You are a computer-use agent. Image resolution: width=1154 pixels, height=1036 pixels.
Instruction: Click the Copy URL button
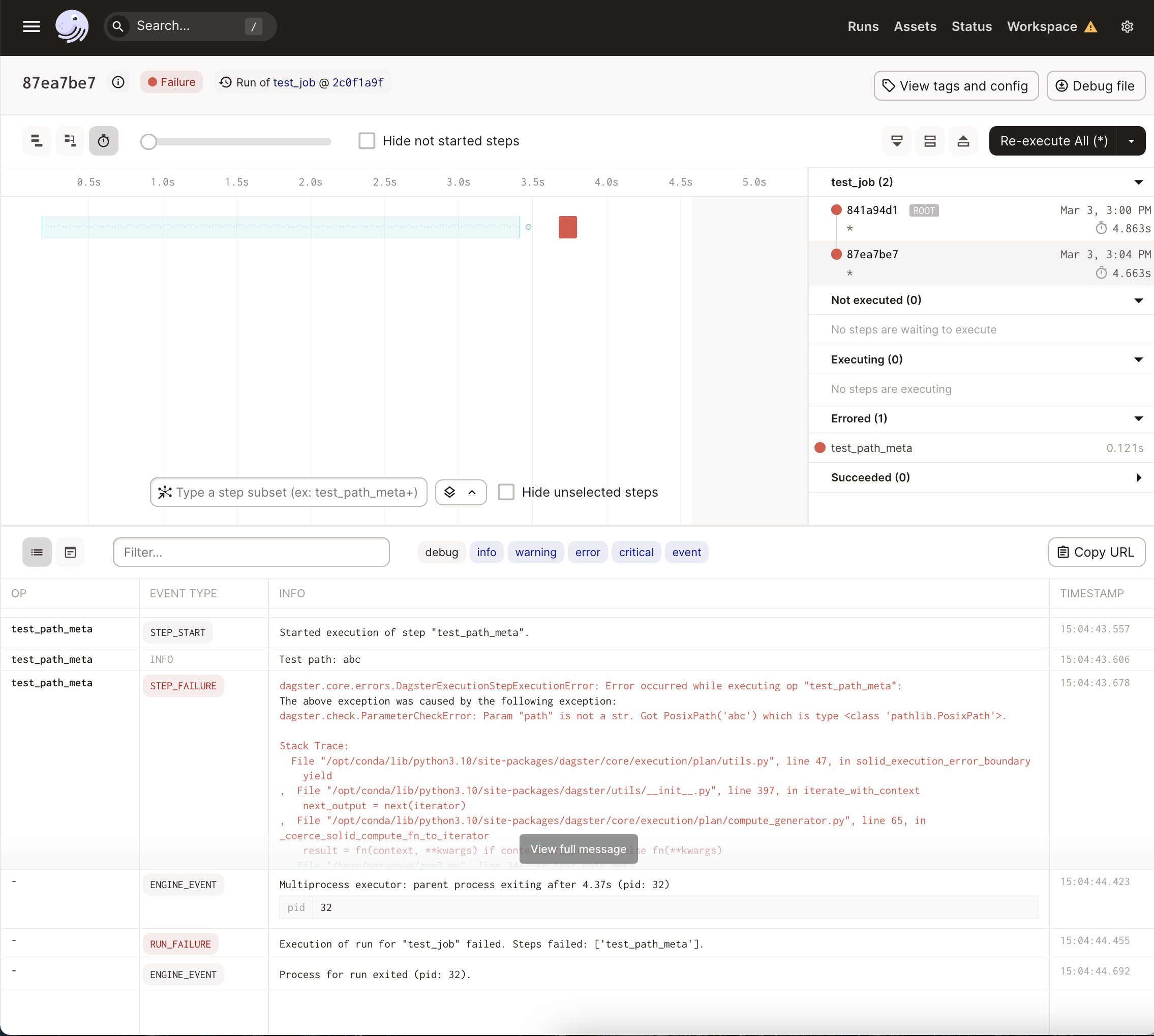[1097, 552]
